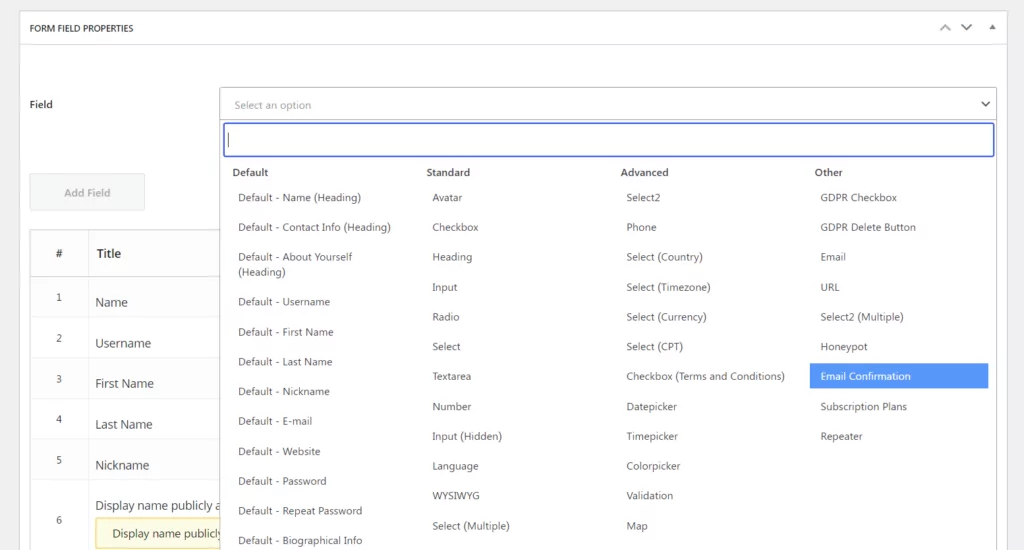Click the First Name table row
The image size is (1024, 550).
point(125,379)
